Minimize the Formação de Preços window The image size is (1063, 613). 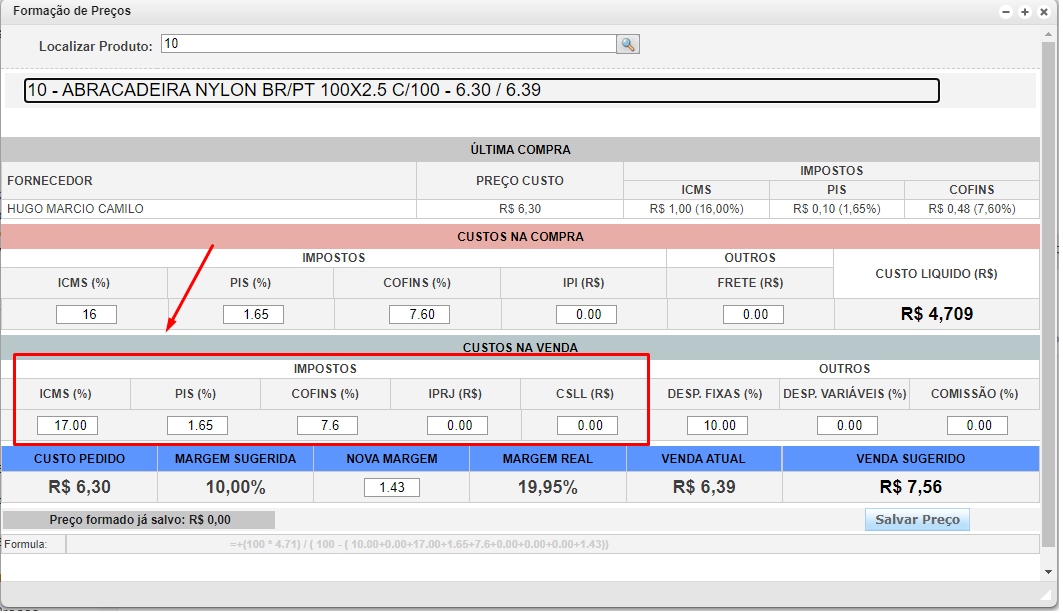[1007, 12]
